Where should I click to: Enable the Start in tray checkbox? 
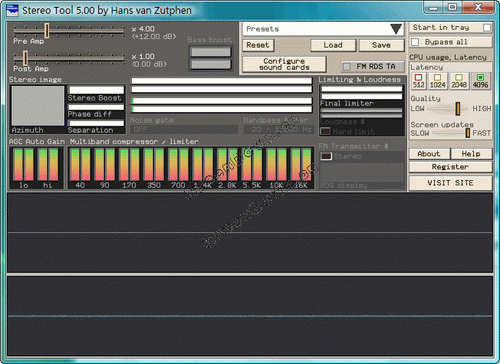(487, 28)
